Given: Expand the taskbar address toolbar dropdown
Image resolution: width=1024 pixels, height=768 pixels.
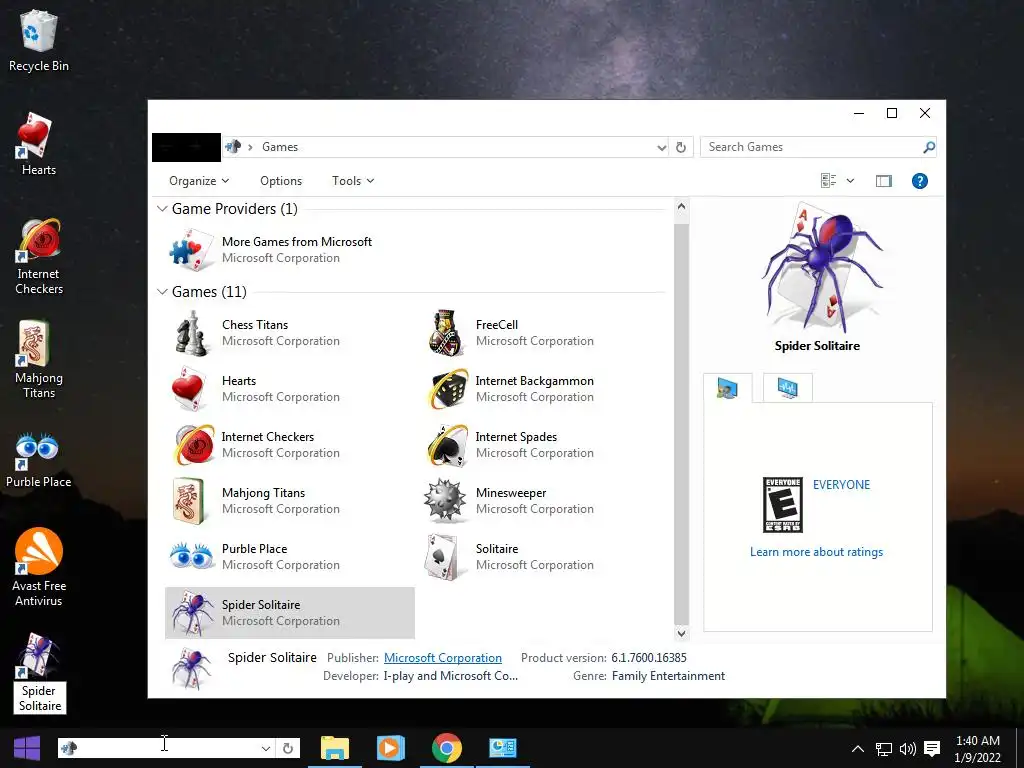Looking at the screenshot, I should 266,748.
